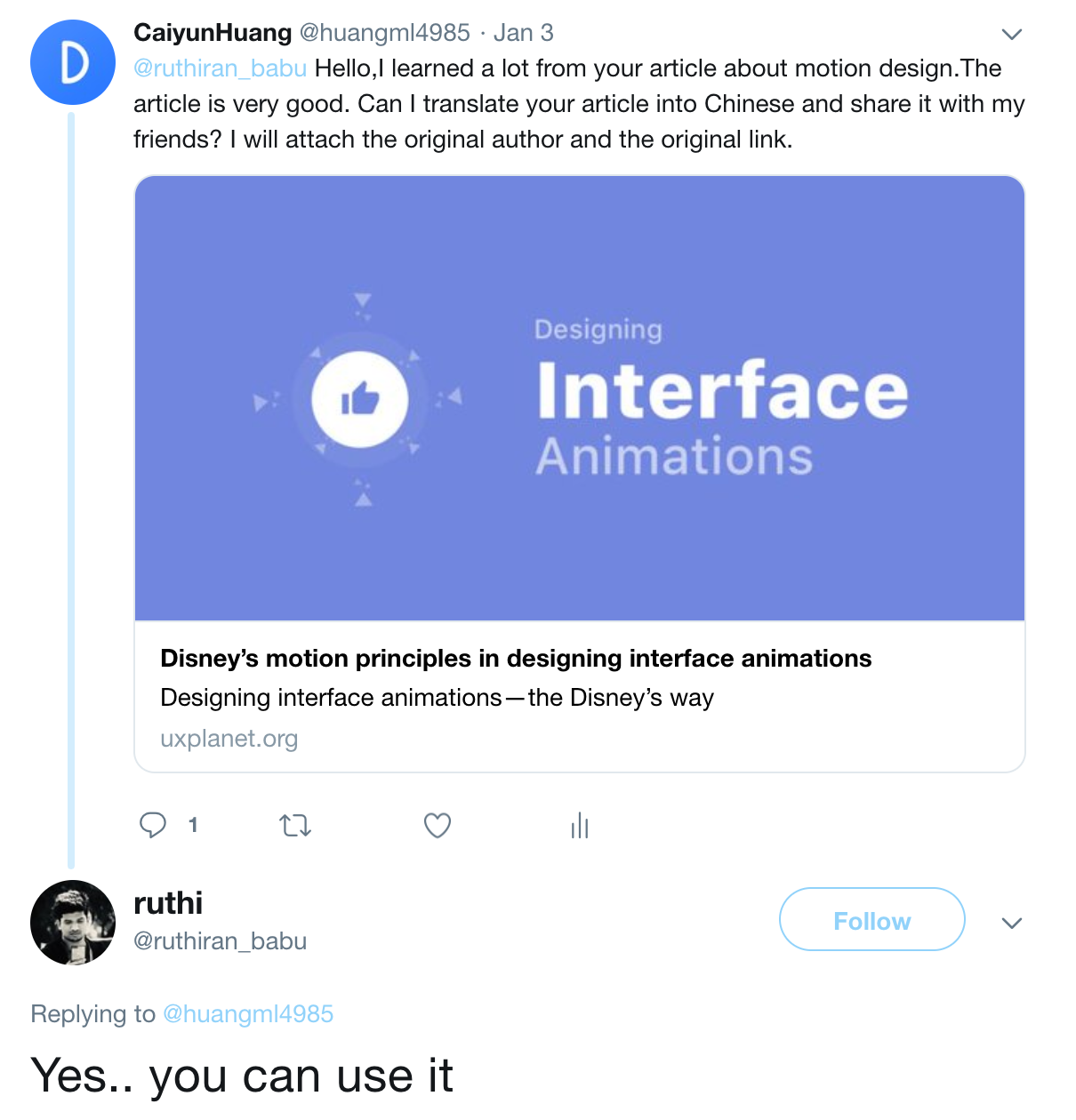Retweet CaiyunHuang's tweet

(x=295, y=826)
